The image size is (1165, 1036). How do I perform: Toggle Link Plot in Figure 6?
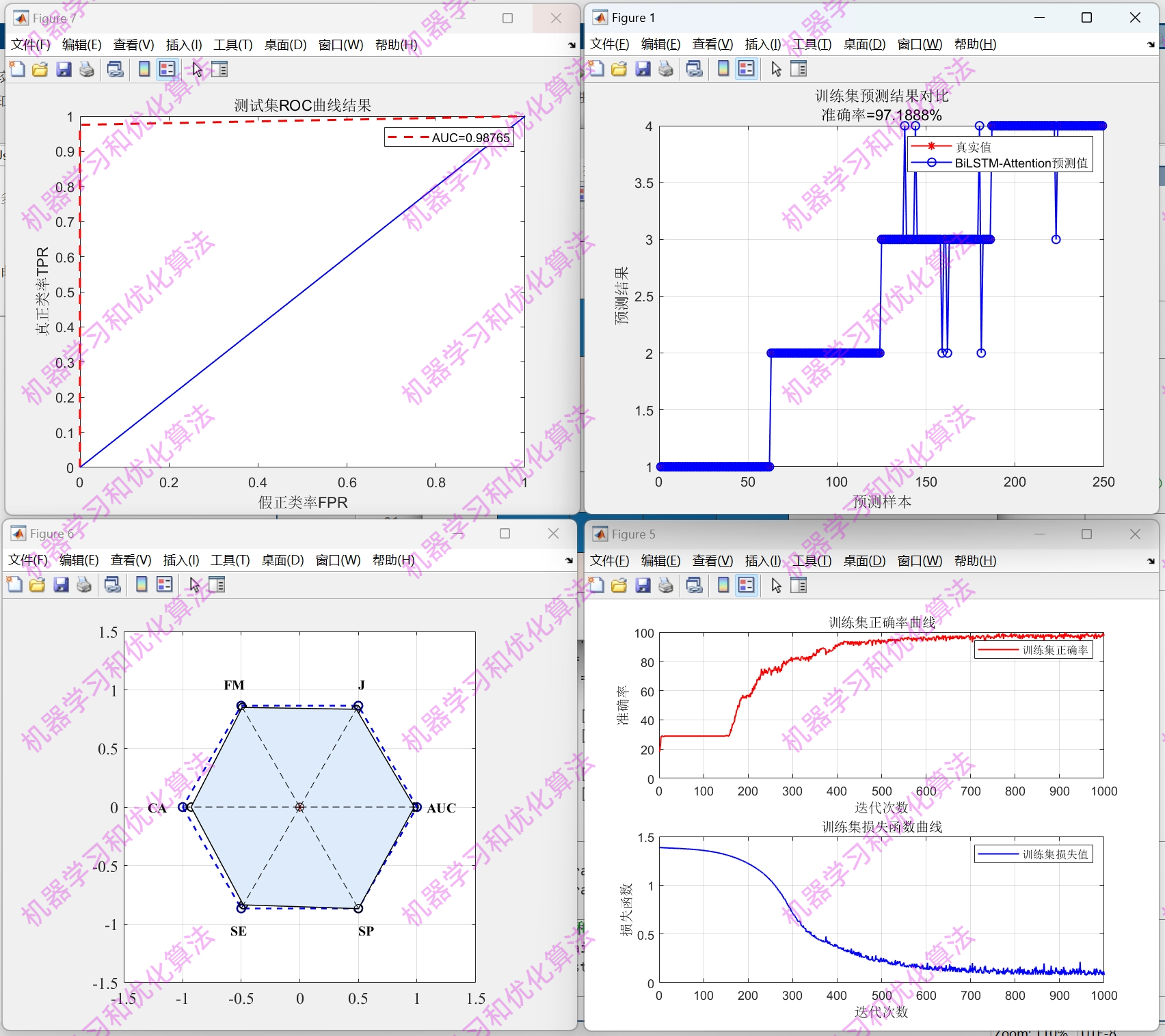point(112,585)
